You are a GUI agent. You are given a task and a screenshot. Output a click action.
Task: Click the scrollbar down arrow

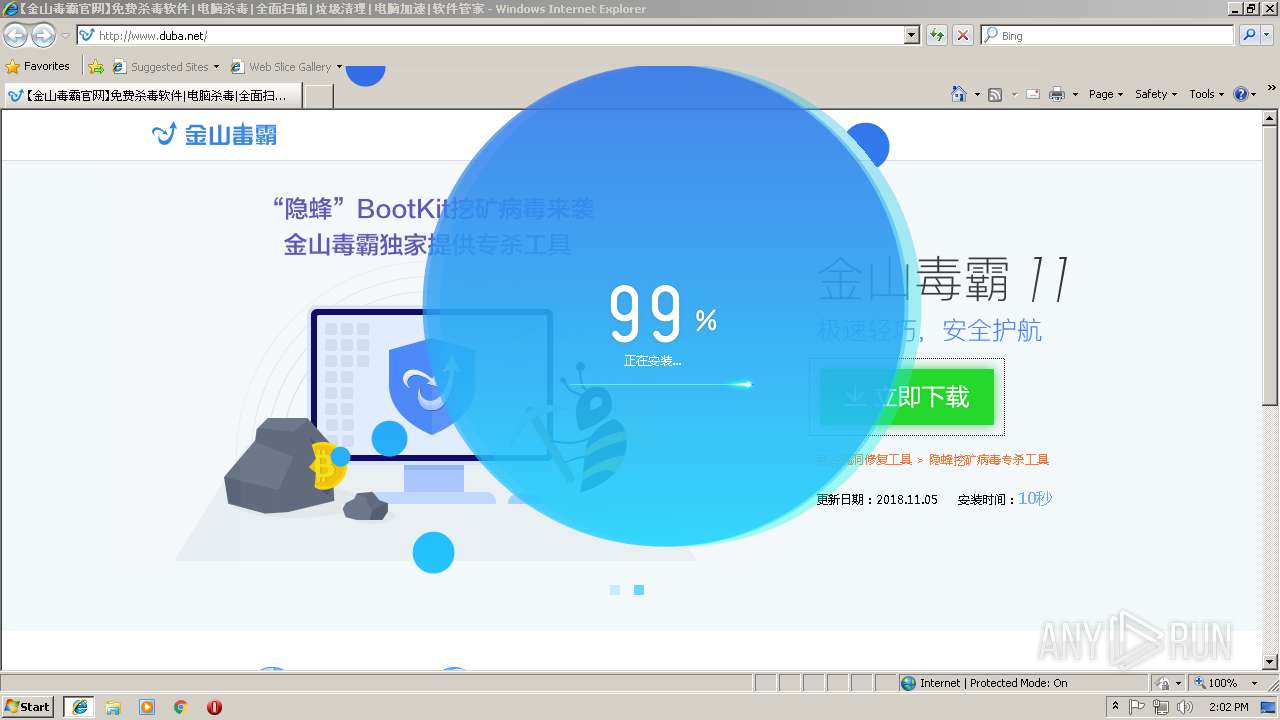pyautogui.click(x=1271, y=662)
